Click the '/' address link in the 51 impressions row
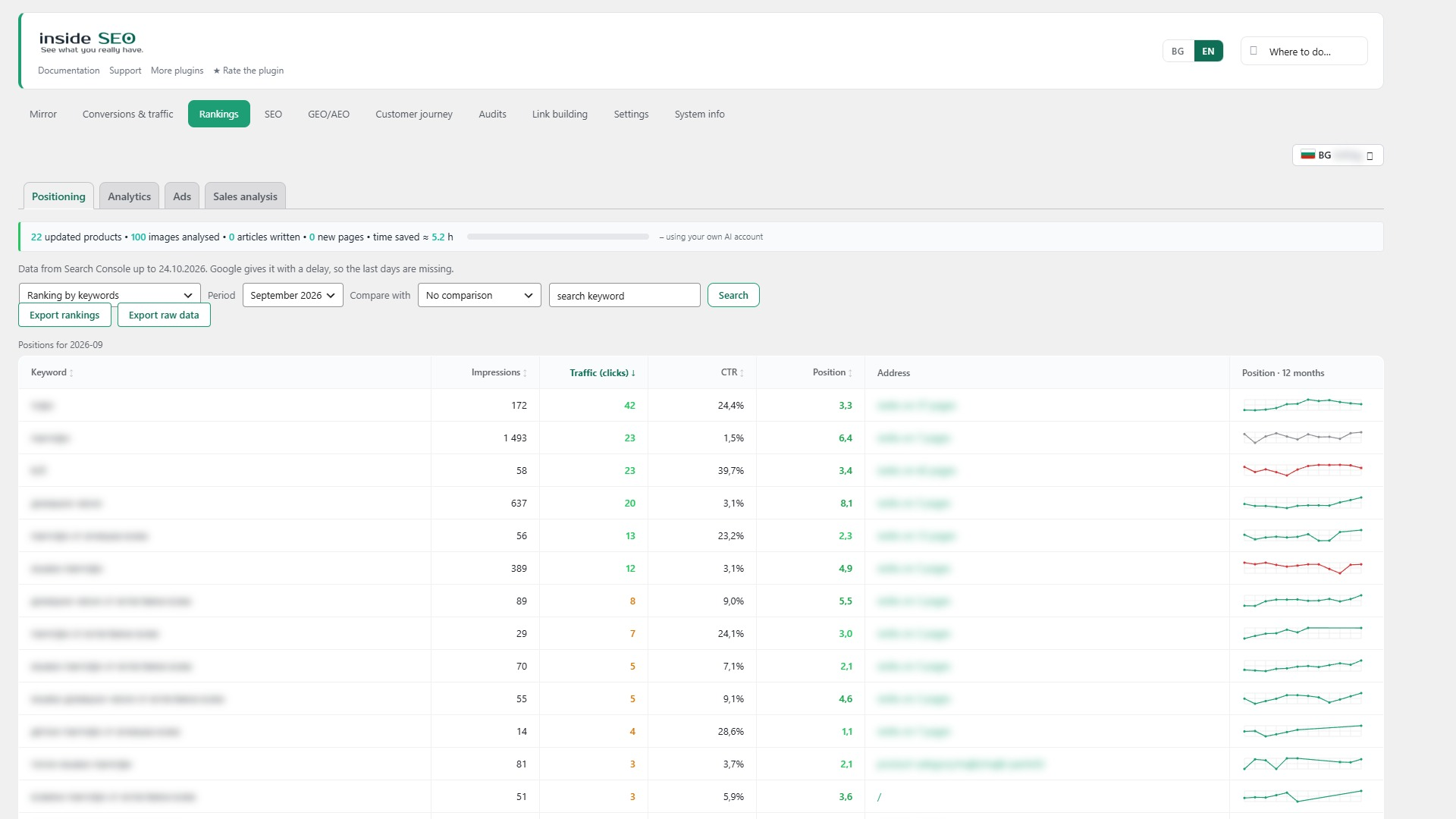Image resolution: width=1456 pixels, height=819 pixels. point(879,797)
